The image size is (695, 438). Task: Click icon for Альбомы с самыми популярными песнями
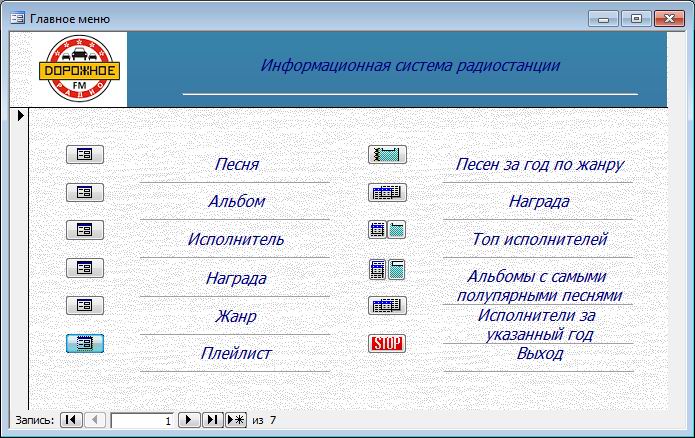click(x=387, y=268)
